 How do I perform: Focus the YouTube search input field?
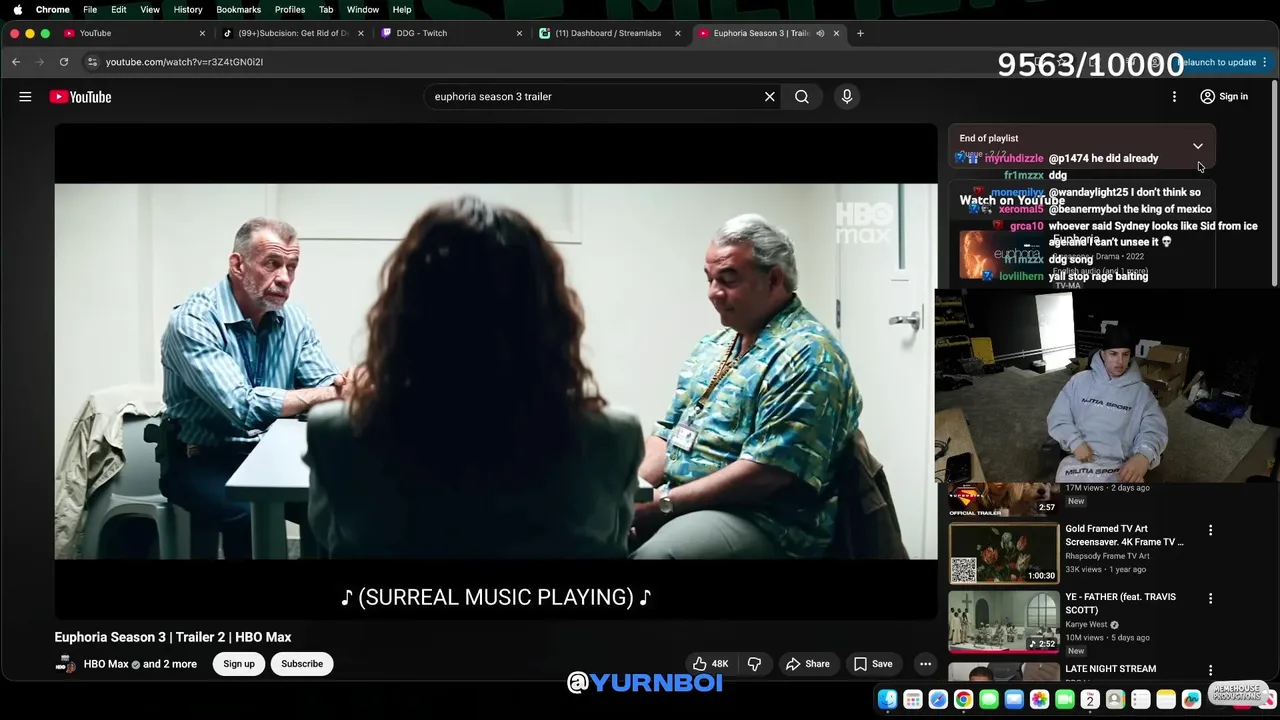pyautogui.click(x=595, y=97)
